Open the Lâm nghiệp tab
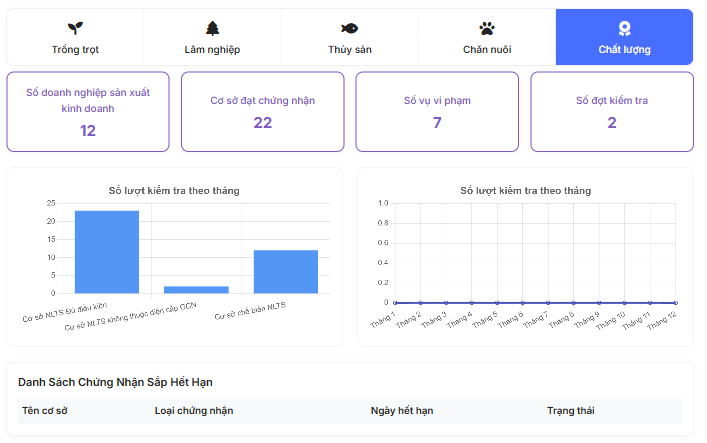The height and width of the screenshot is (443, 707). pos(212,49)
